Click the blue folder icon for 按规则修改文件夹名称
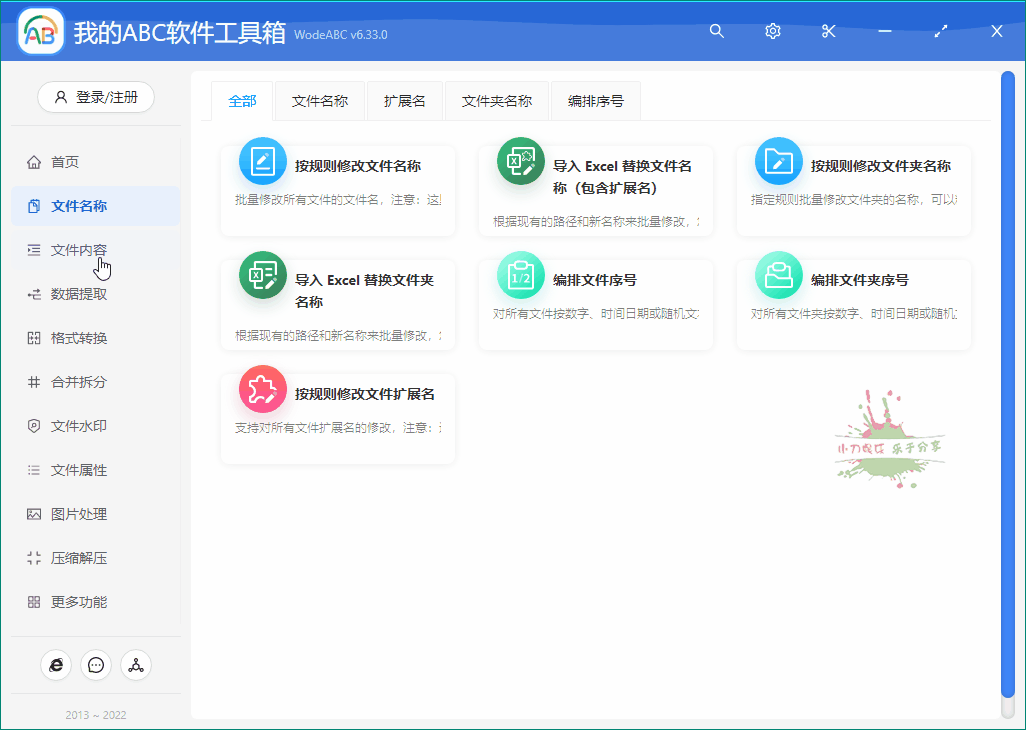 (779, 161)
